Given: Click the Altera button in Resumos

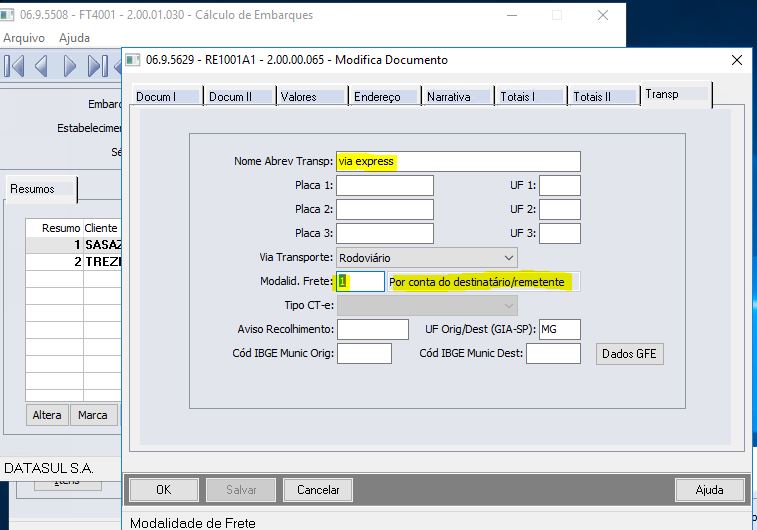Looking at the screenshot, I should pyautogui.click(x=47, y=415).
